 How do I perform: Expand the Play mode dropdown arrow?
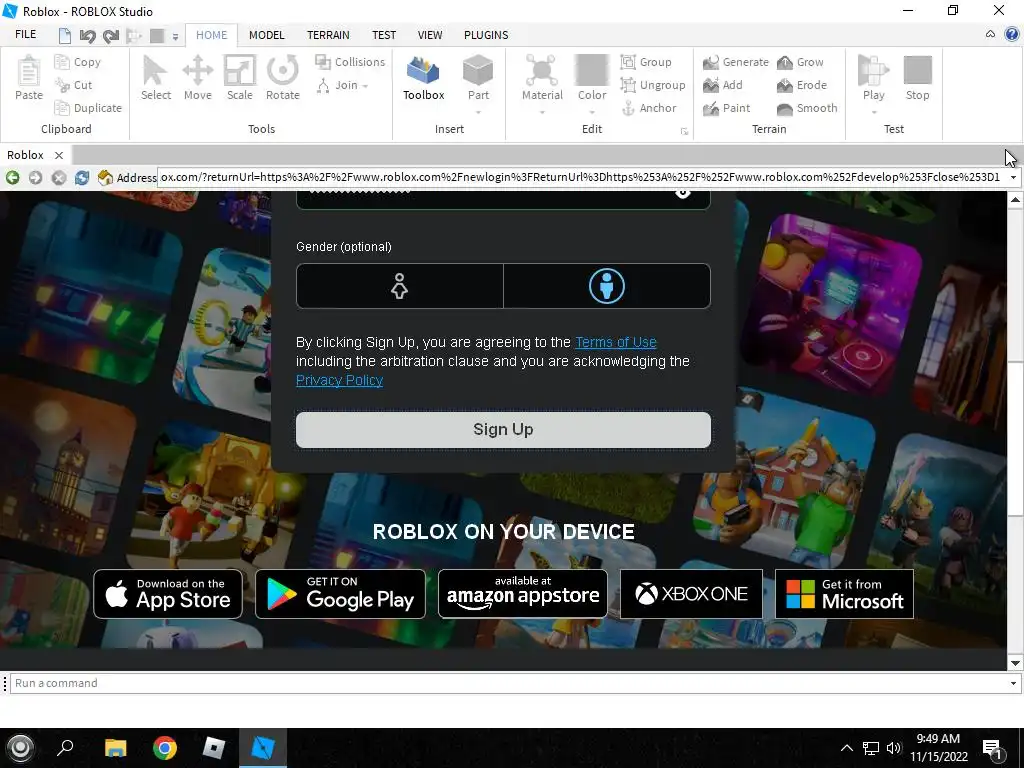tap(873, 112)
